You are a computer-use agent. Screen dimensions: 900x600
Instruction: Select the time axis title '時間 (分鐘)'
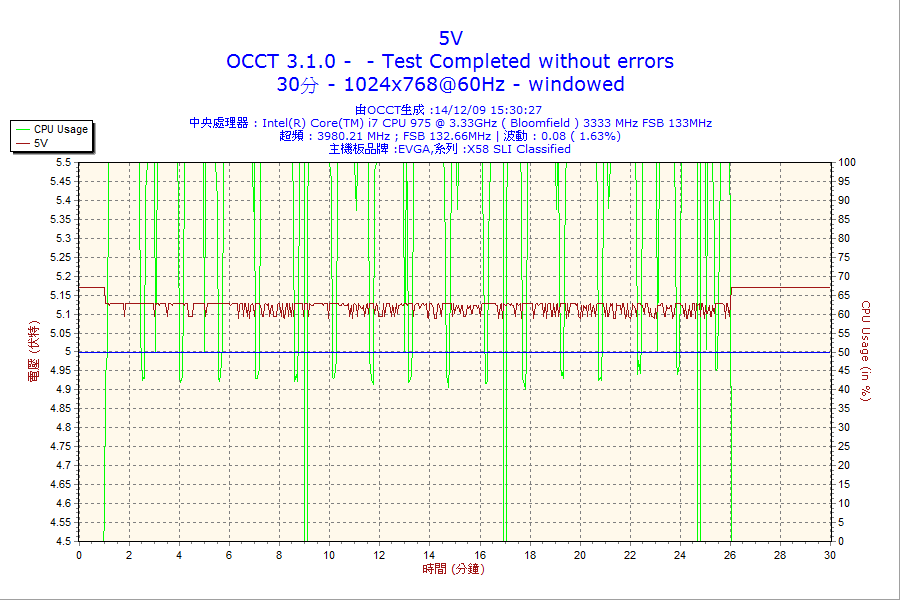click(x=453, y=569)
